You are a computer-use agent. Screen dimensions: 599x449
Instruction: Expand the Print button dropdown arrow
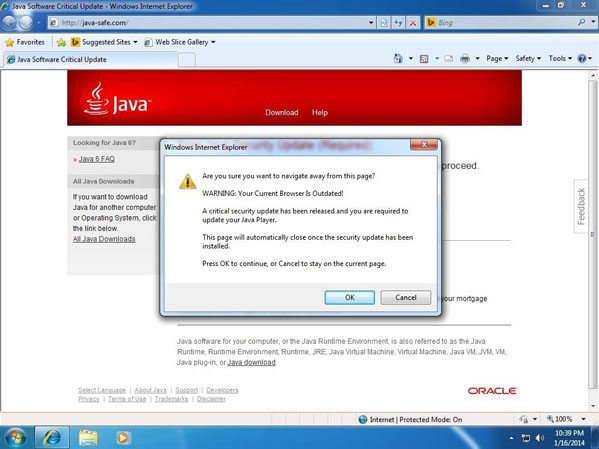(477, 59)
